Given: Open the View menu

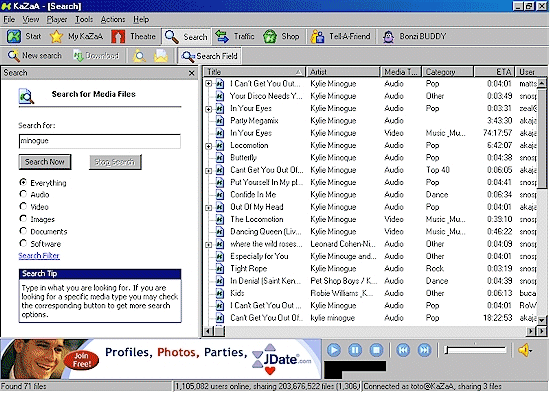Looking at the screenshot, I should [x=31, y=19].
